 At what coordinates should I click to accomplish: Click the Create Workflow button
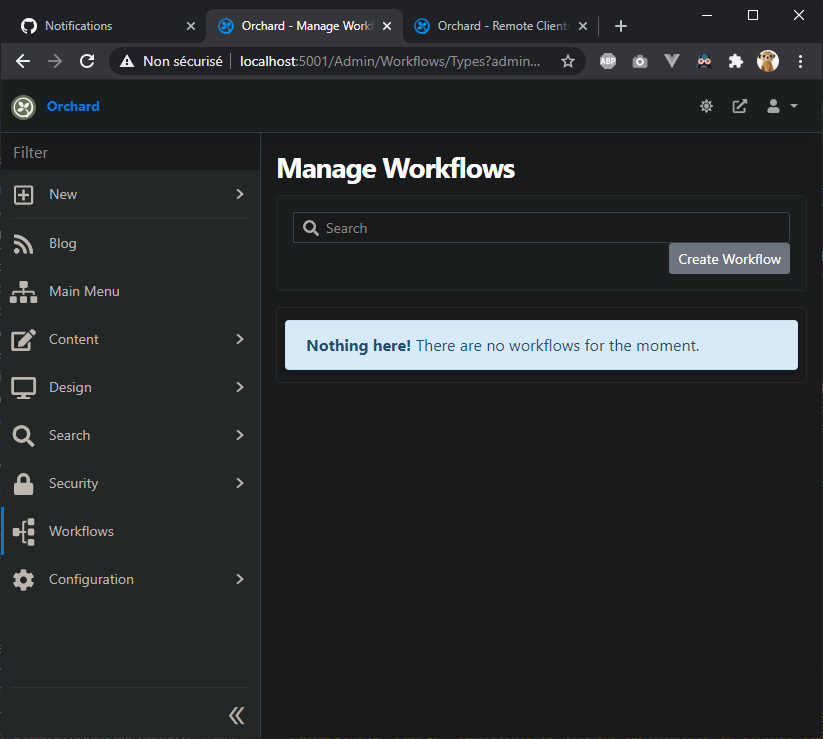[x=729, y=258]
